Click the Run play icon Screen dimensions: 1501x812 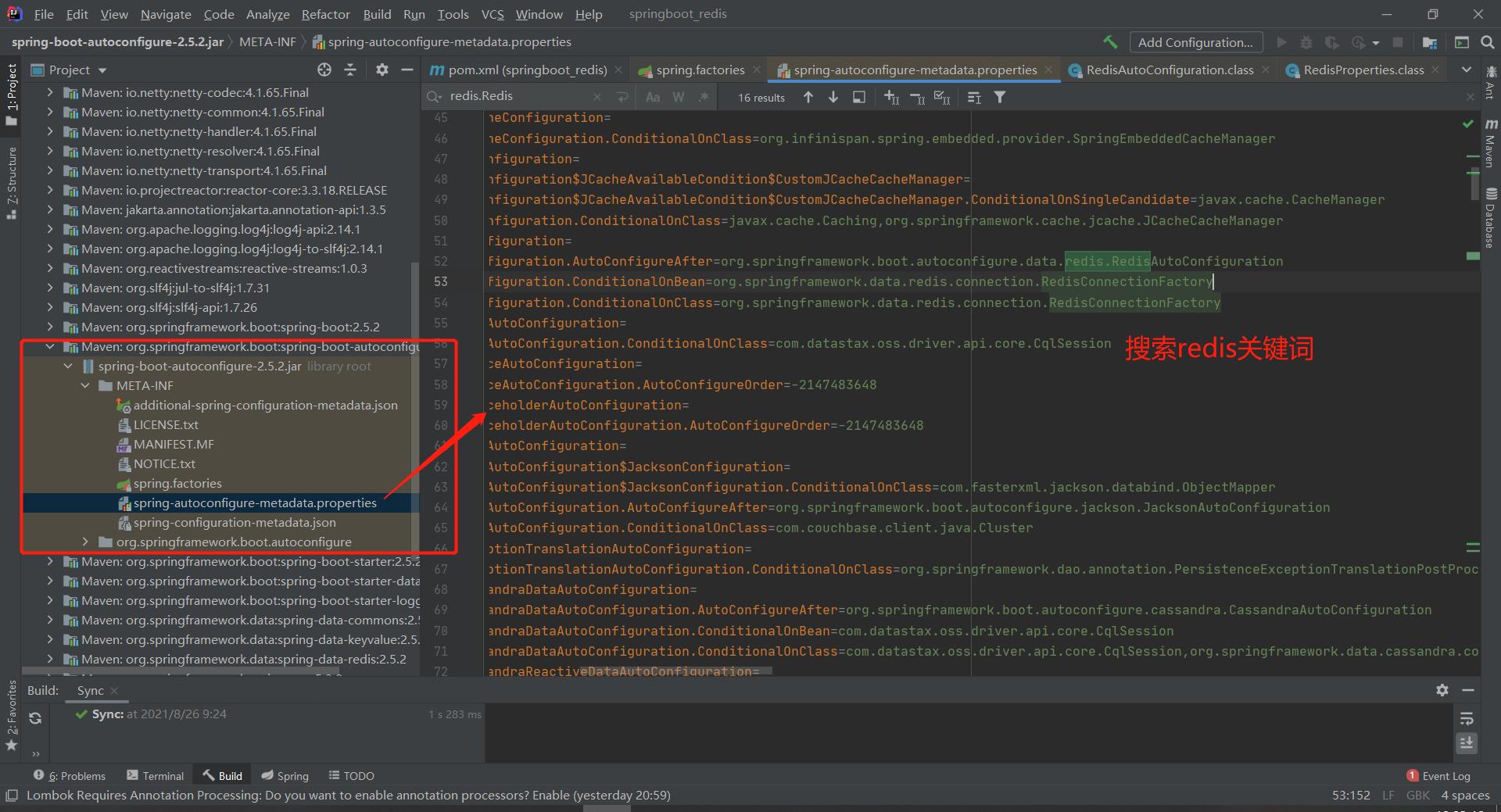click(x=1281, y=42)
